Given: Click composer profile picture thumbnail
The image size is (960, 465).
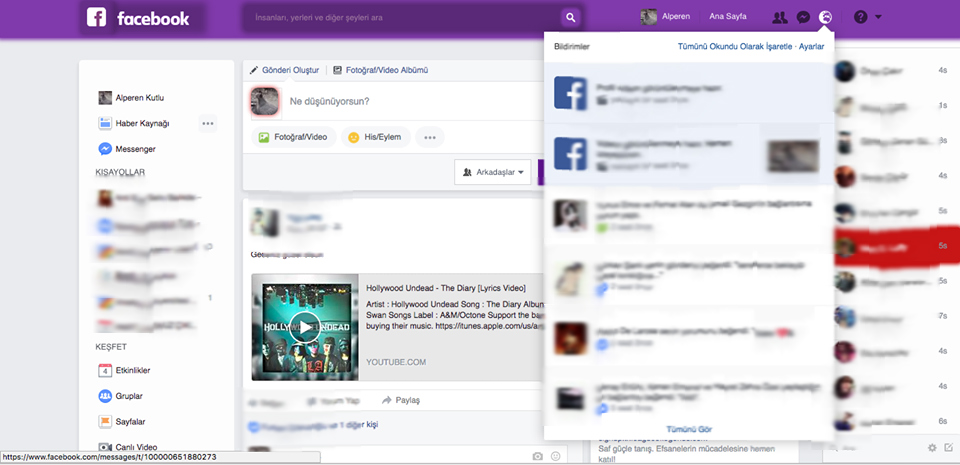Looking at the screenshot, I should (x=265, y=101).
